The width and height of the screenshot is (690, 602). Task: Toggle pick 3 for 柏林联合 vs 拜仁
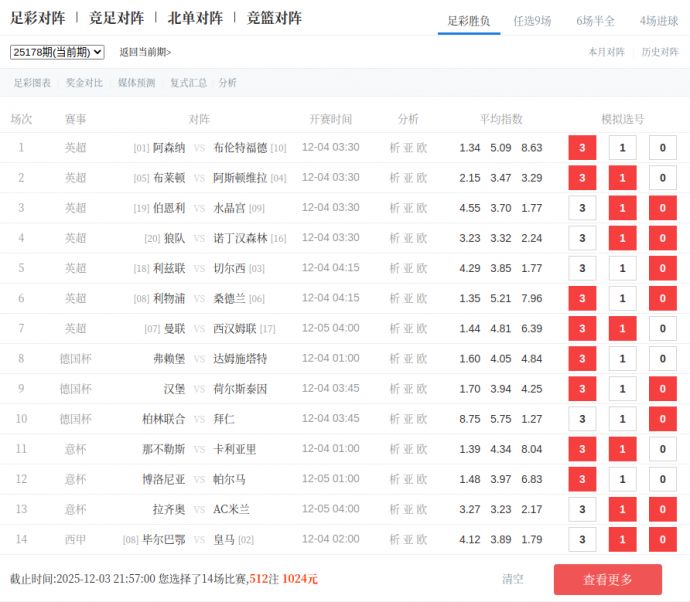click(582, 419)
